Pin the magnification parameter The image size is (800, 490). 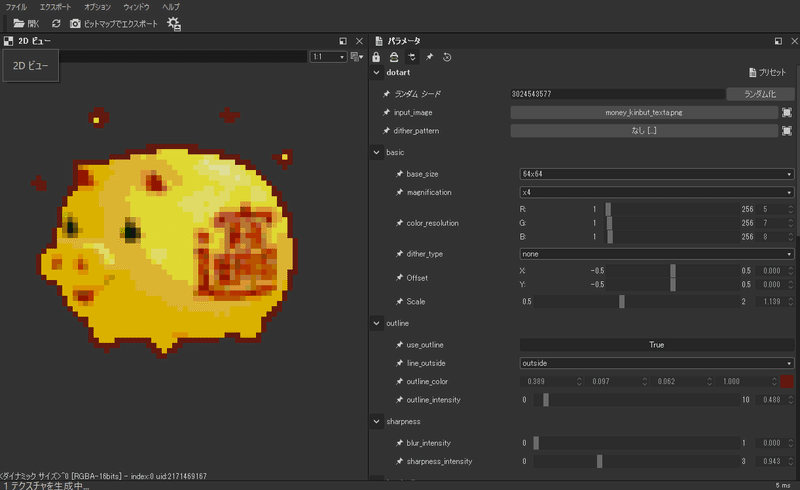(x=399, y=192)
